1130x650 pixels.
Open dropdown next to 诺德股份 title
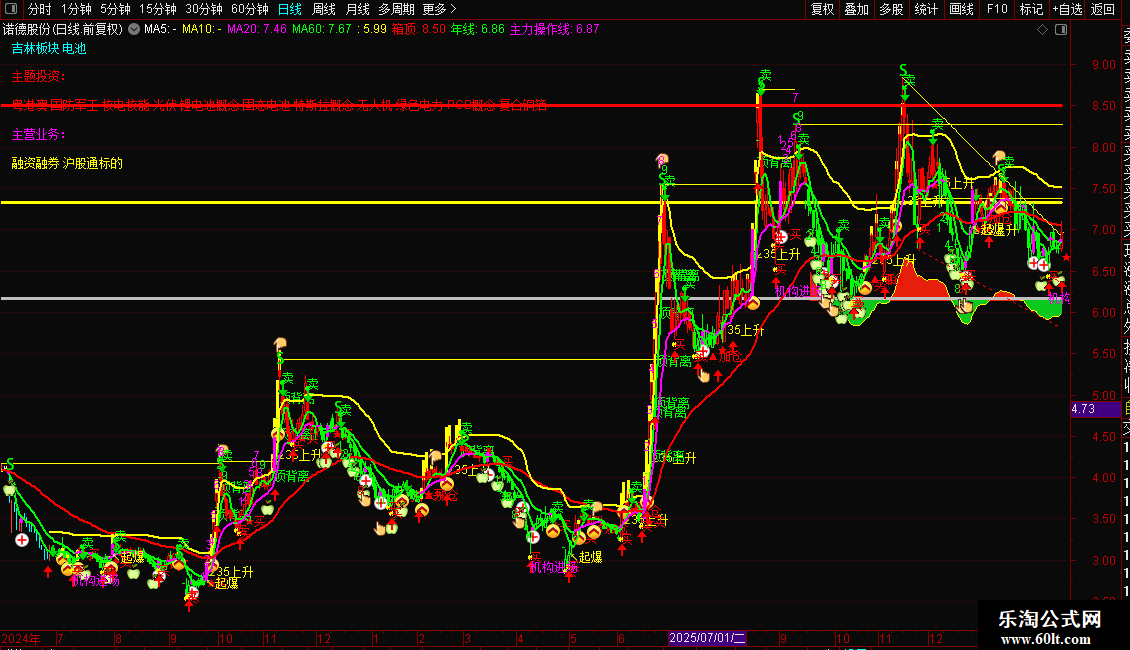134,30
